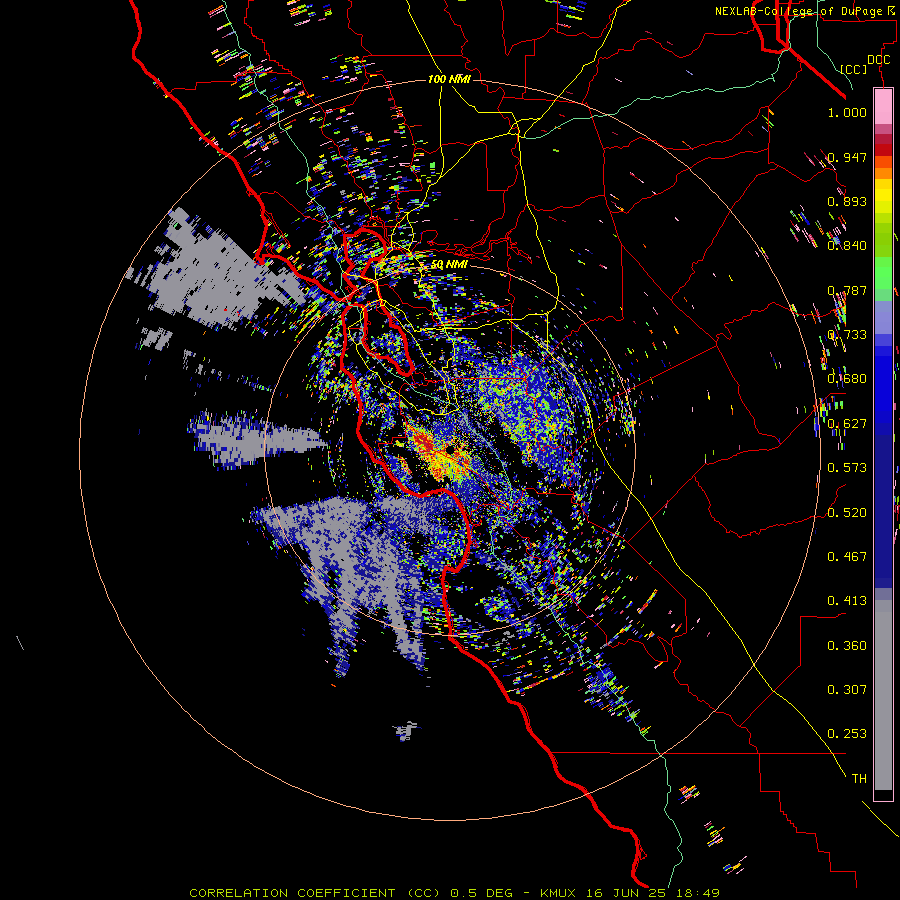Click the [CC] label above the color scale
Viewport: 900px width, 900px height.
point(854,69)
